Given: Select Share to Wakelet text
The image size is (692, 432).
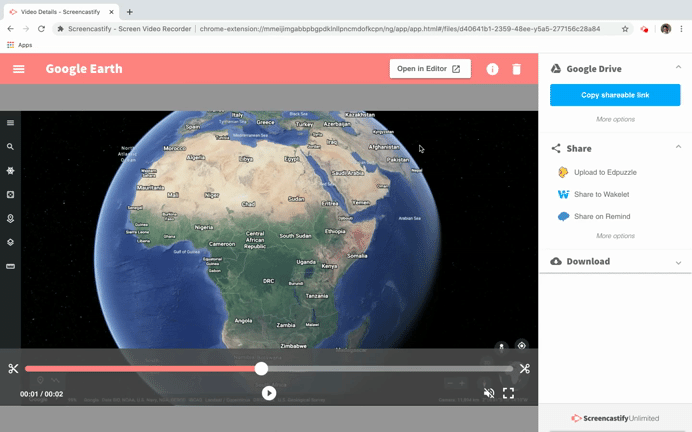Looking at the screenshot, I should (602, 194).
